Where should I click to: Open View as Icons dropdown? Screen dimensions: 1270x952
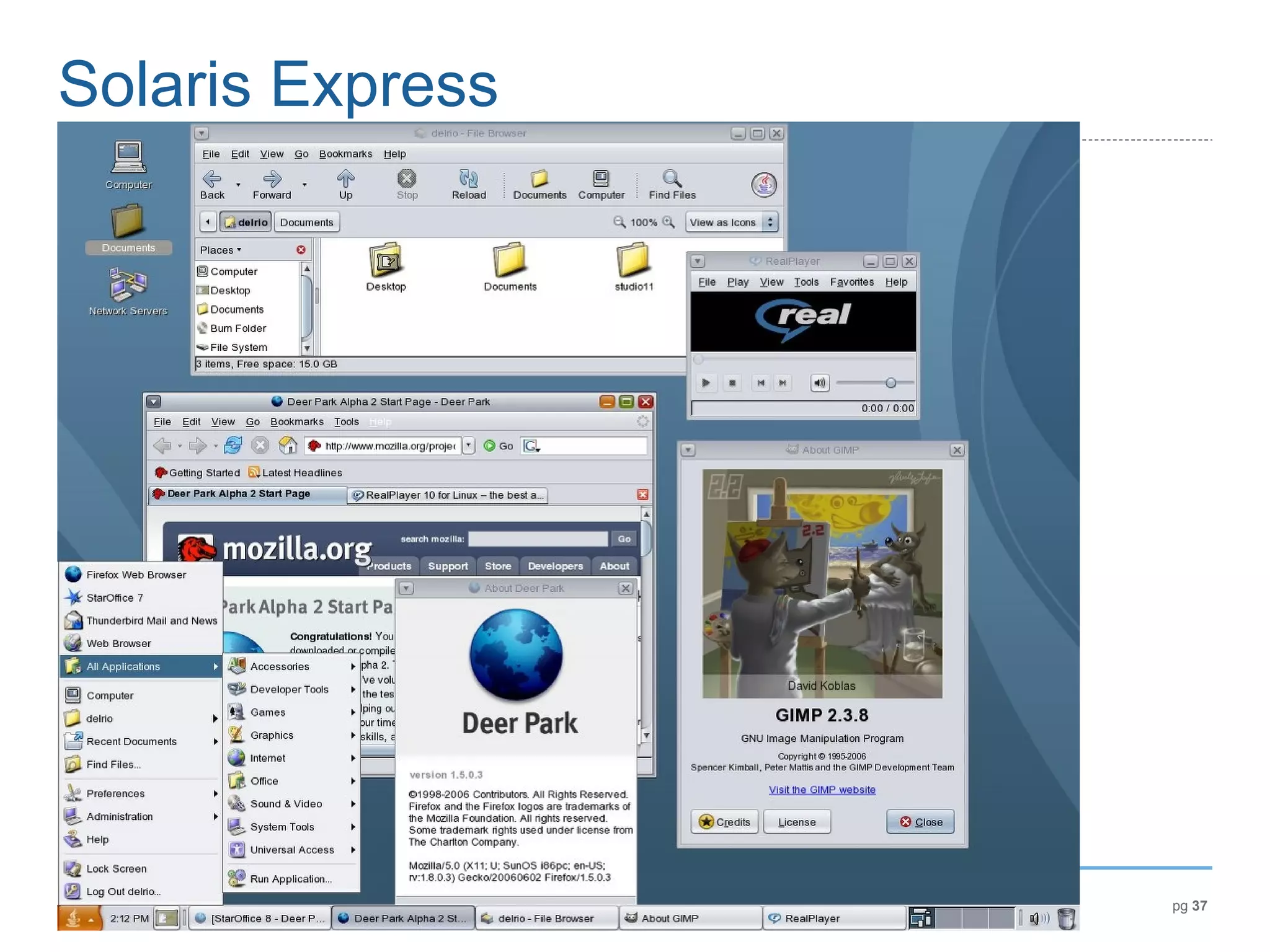(x=731, y=222)
